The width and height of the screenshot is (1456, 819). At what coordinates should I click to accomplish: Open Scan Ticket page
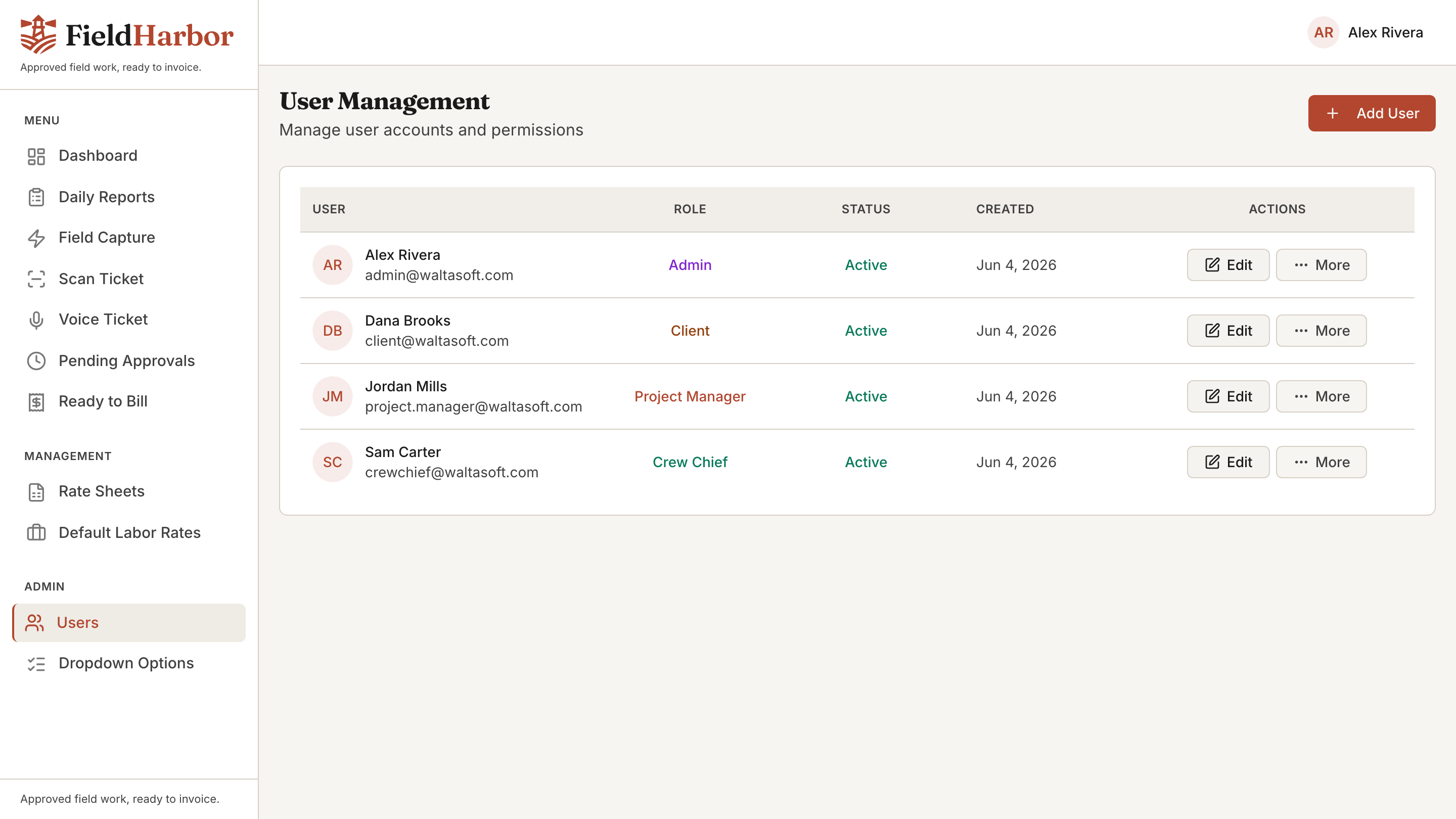(x=129, y=279)
